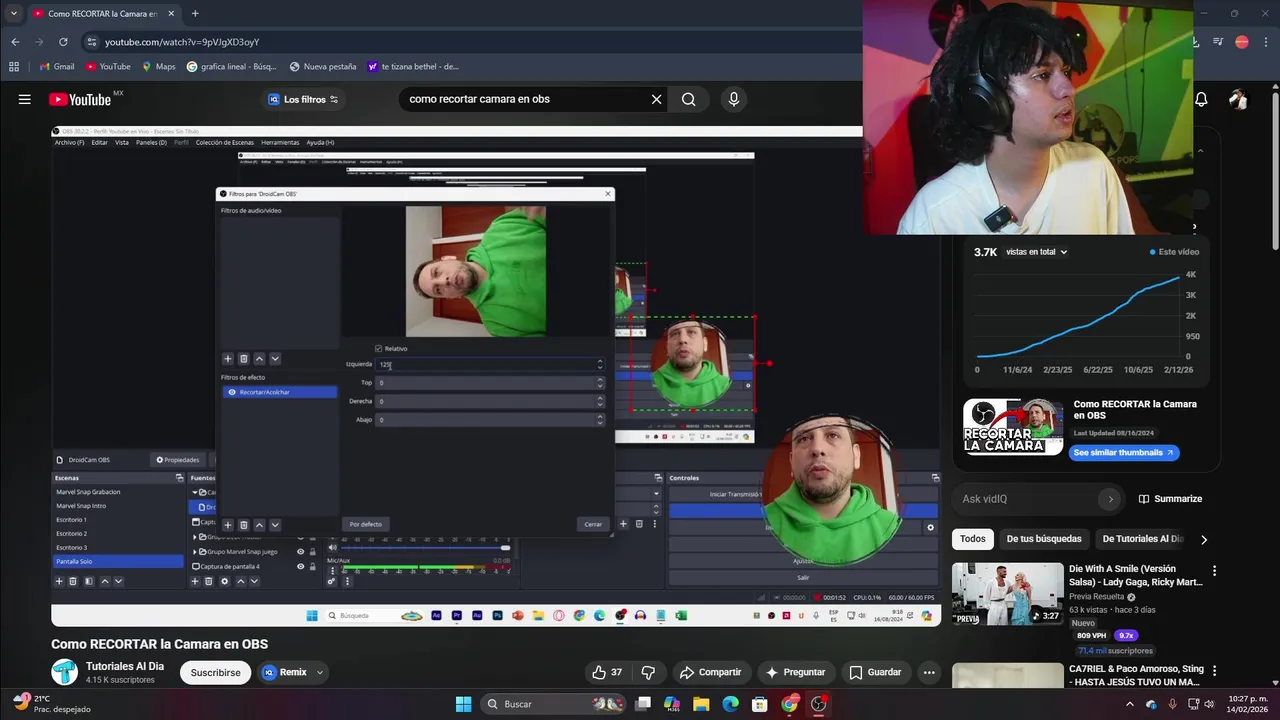
Task: Open more actions ellipsis under video
Action: (929, 672)
